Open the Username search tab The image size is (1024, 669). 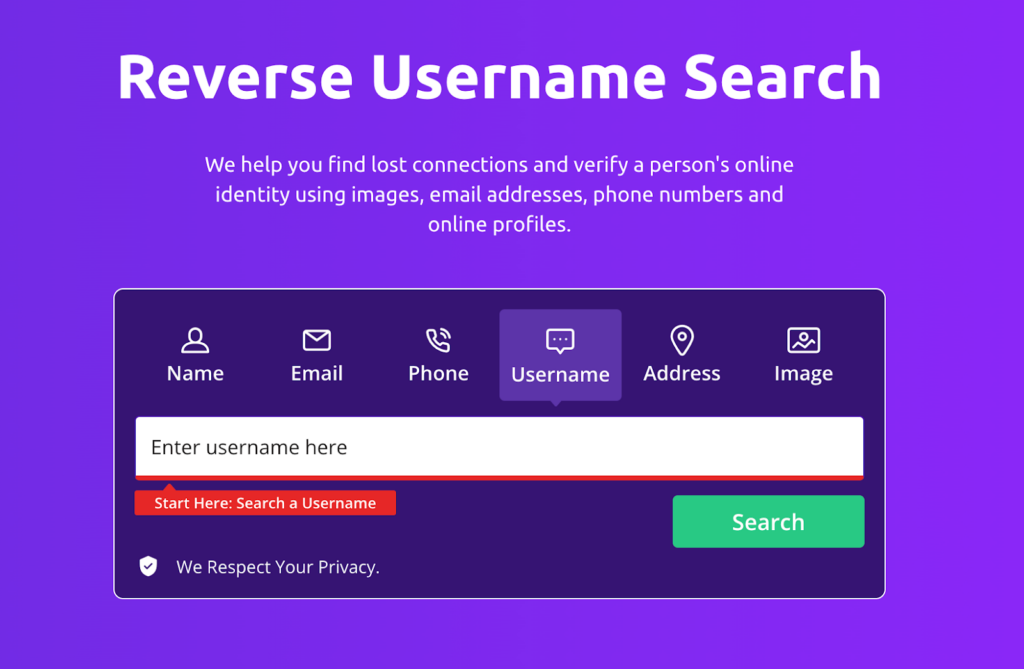click(x=560, y=355)
